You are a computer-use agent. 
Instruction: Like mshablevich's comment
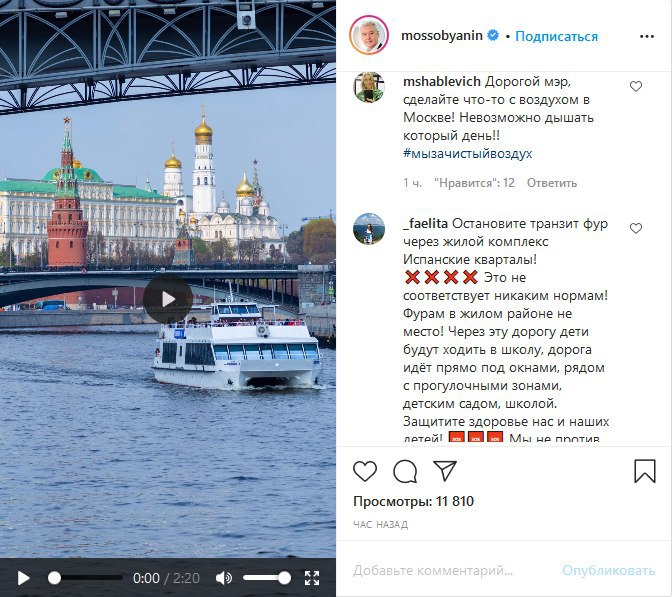tap(636, 87)
